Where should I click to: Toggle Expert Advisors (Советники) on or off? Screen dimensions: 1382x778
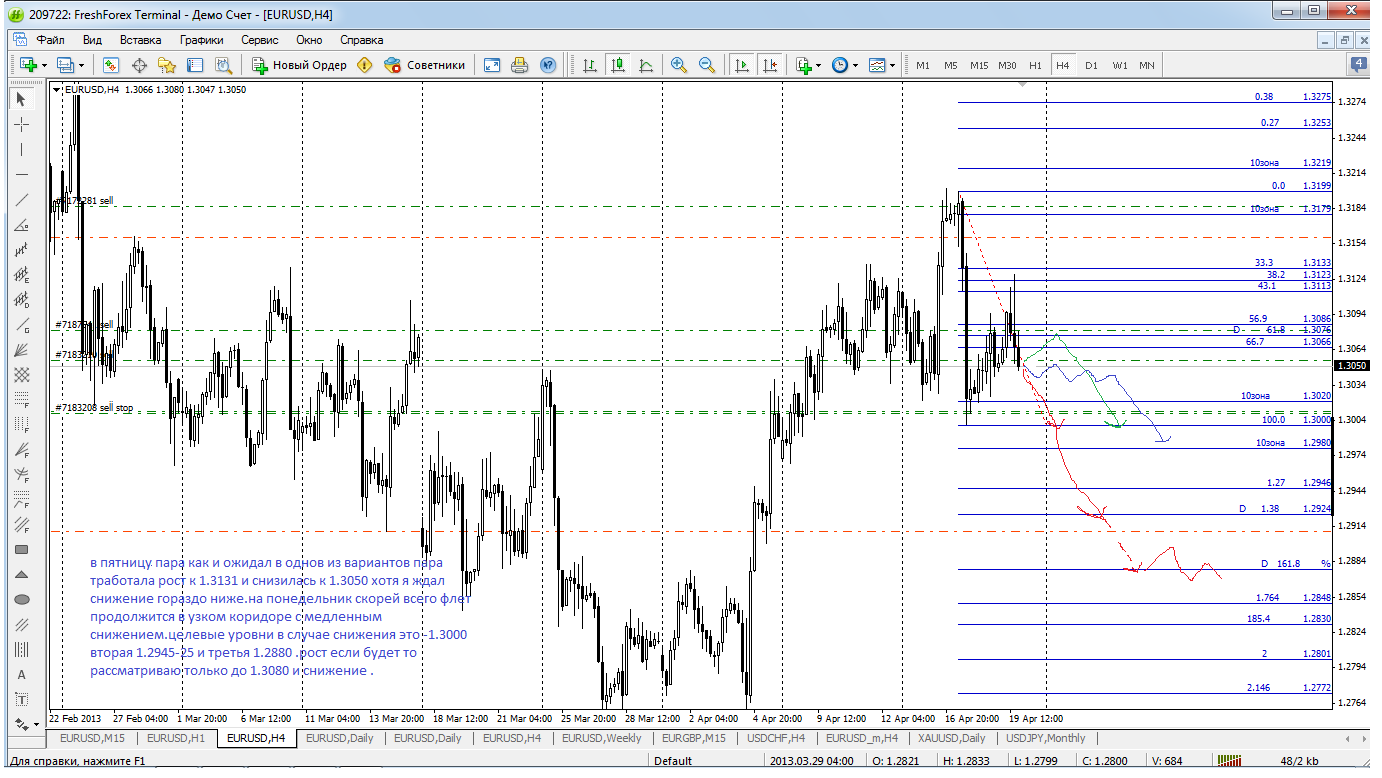pyautogui.click(x=425, y=65)
